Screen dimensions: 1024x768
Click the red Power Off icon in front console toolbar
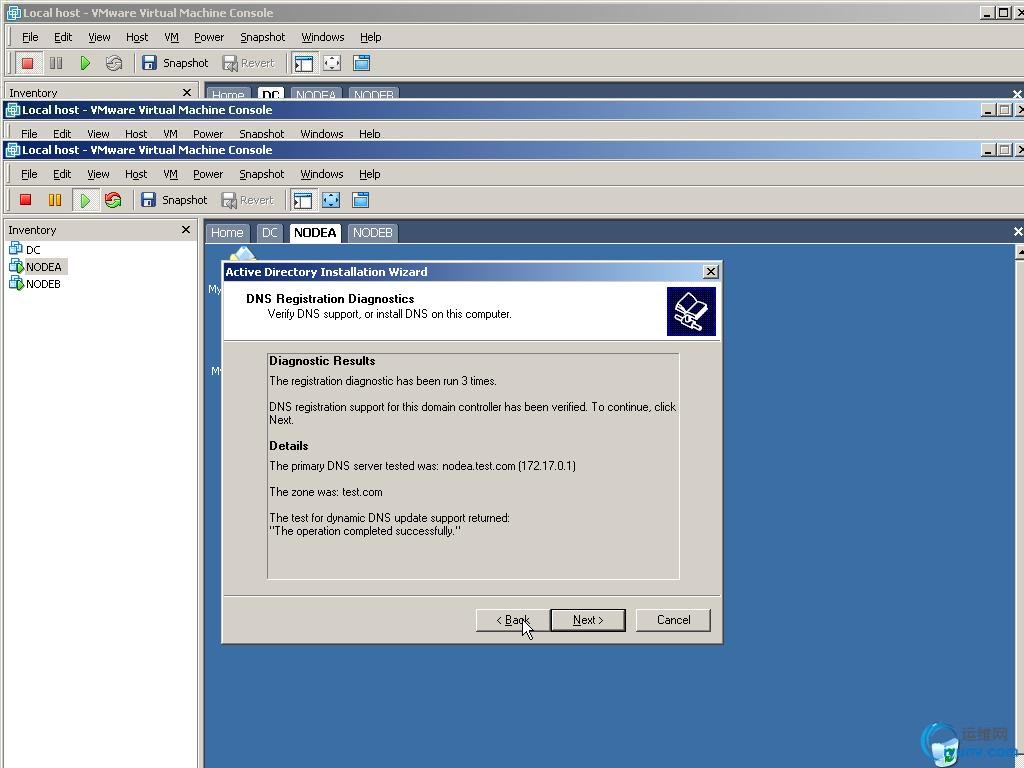click(x=25, y=200)
